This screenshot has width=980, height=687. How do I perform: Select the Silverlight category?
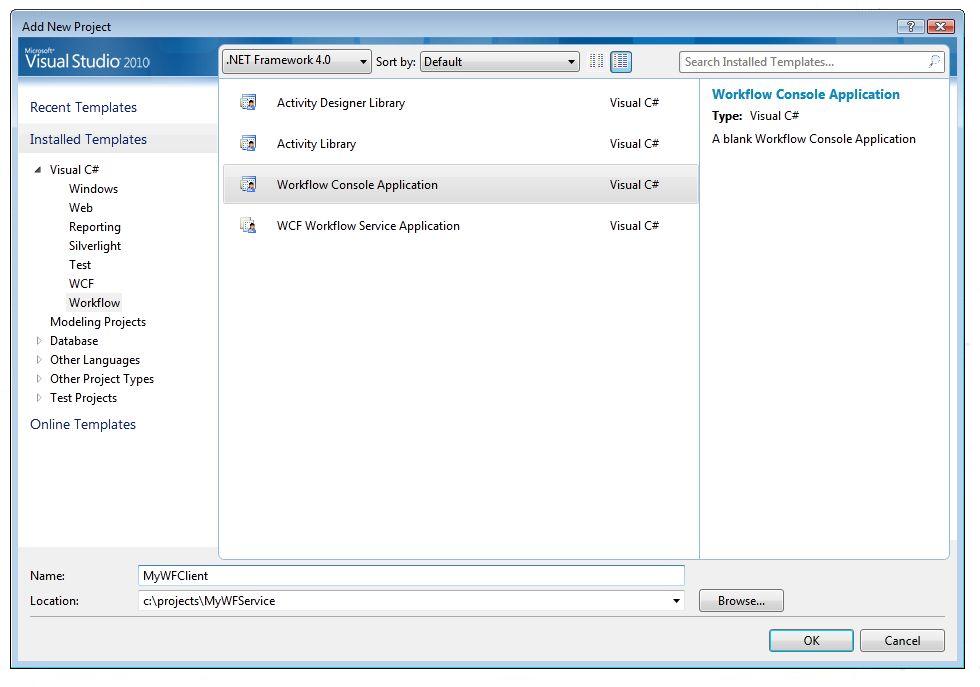94,246
